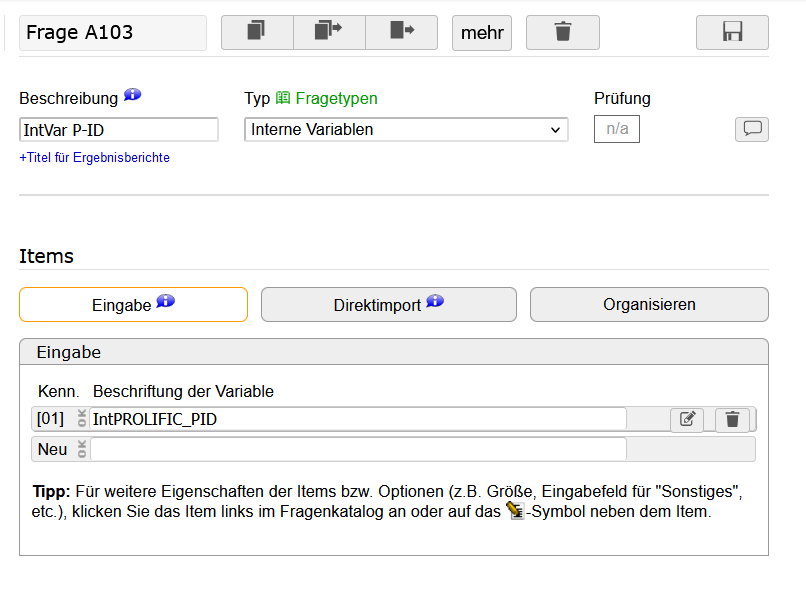Switch to the Organisieren tab
806x592 pixels.
click(x=649, y=305)
